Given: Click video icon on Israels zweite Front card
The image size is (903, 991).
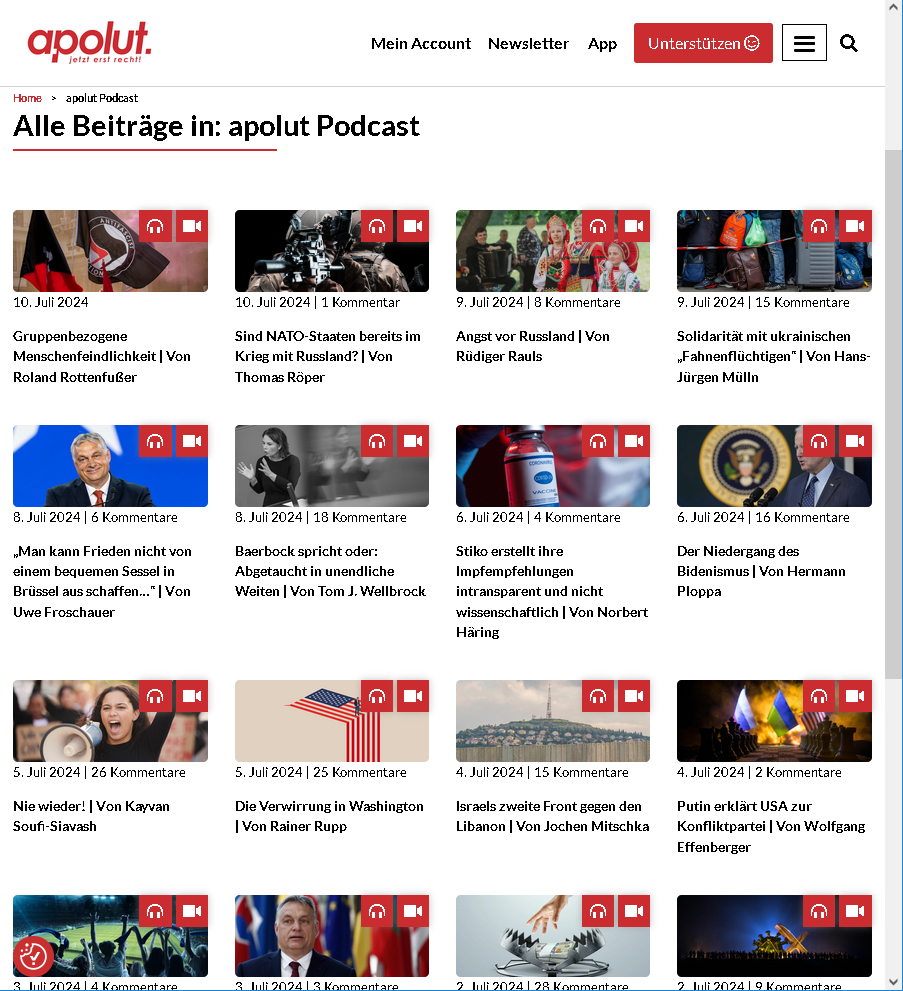Looking at the screenshot, I should click(x=634, y=696).
